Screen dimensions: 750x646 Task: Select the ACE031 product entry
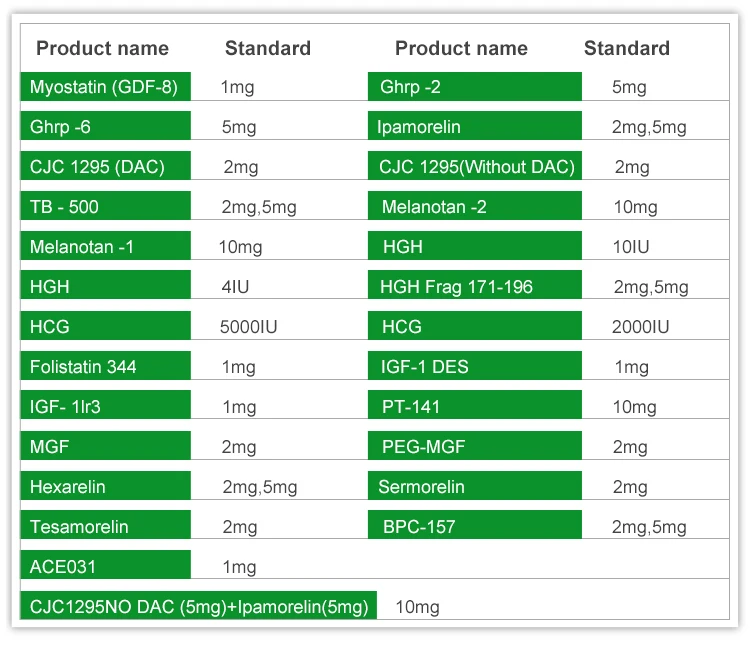pos(104,567)
